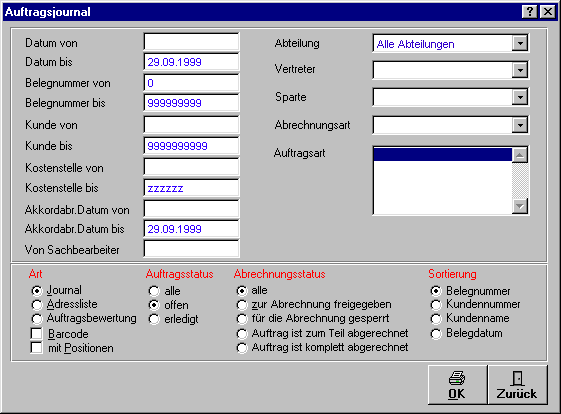The height and width of the screenshot is (414, 561).
Task: Focus the Von Sachbearbeiter text field
Action: coord(191,248)
